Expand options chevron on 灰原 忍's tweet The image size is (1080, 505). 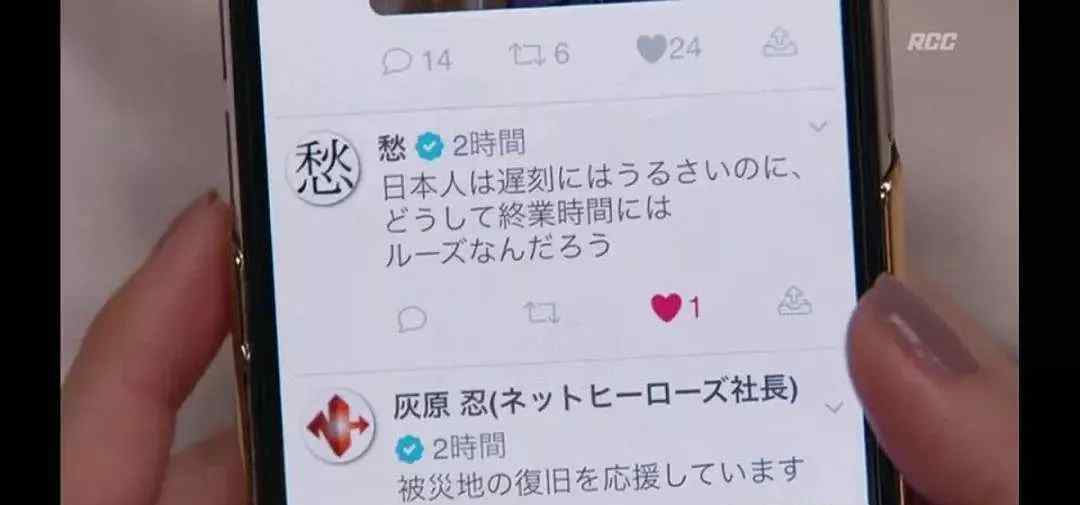point(834,408)
